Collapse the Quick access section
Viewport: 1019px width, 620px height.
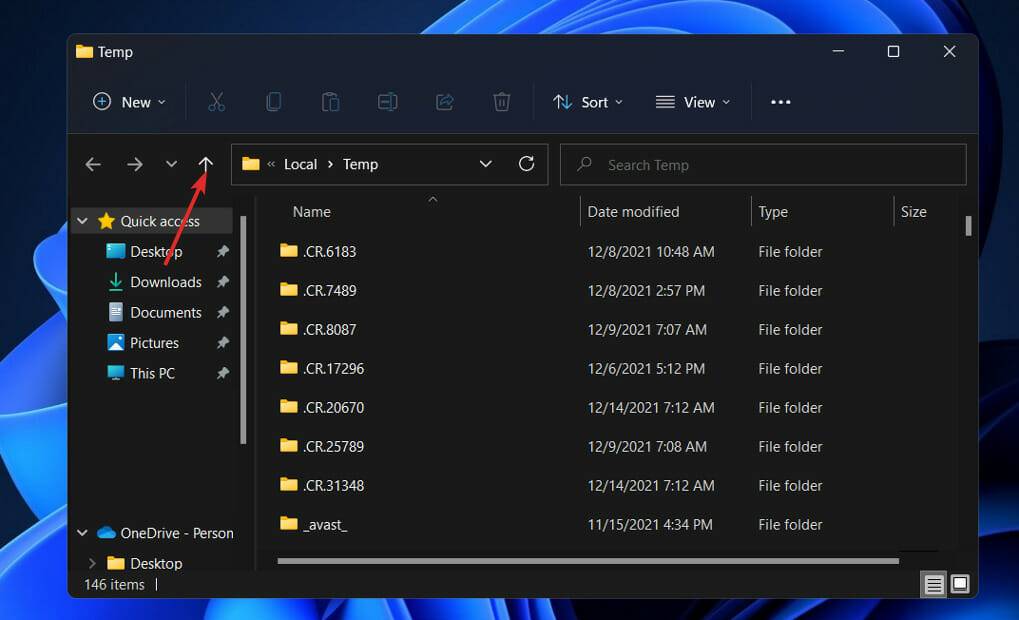click(x=82, y=221)
